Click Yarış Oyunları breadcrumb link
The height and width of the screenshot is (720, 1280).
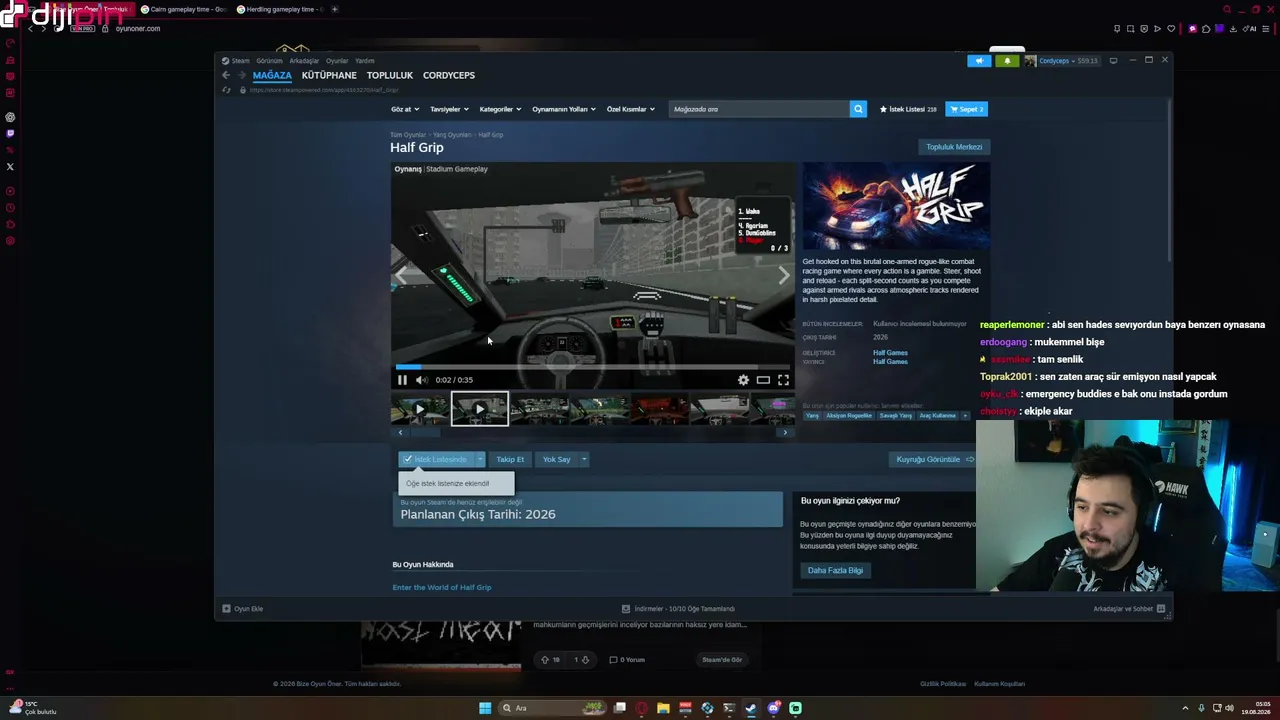pyautogui.click(x=452, y=135)
